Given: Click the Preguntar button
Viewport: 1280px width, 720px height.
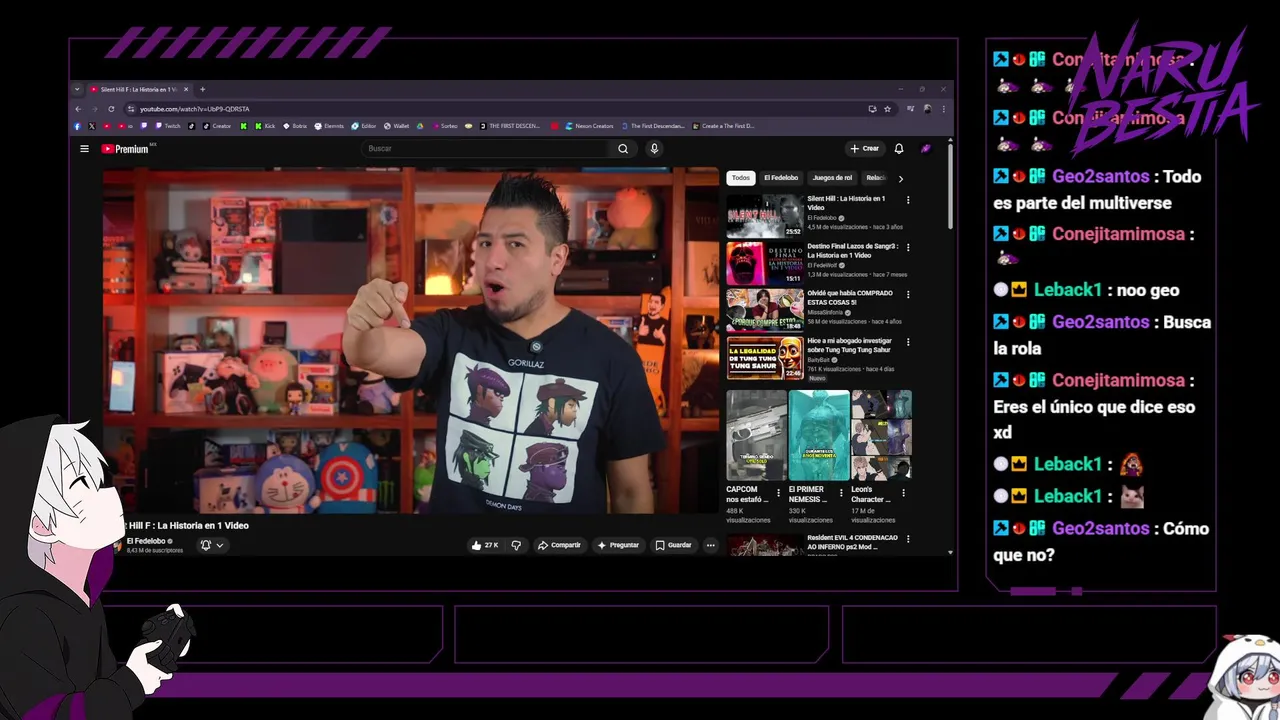Looking at the screenshot, I should click(x=618, y=545).
